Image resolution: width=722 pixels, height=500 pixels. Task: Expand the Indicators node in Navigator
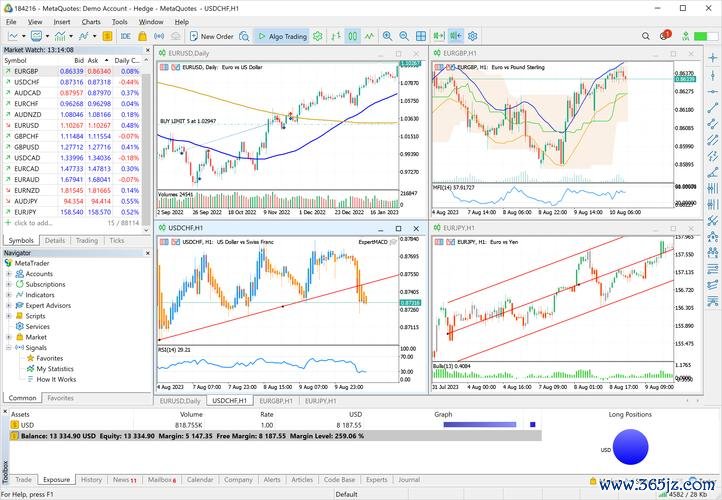8,295
